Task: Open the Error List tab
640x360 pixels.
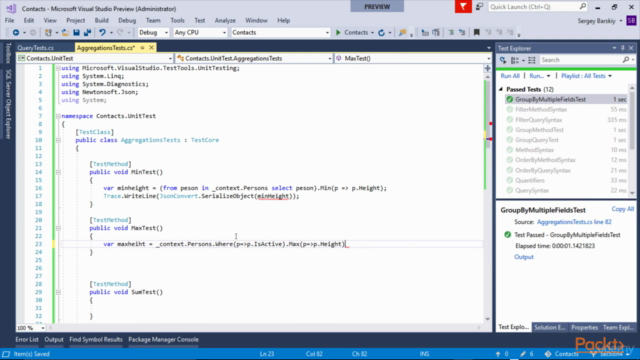Action: tap(27, 340)
